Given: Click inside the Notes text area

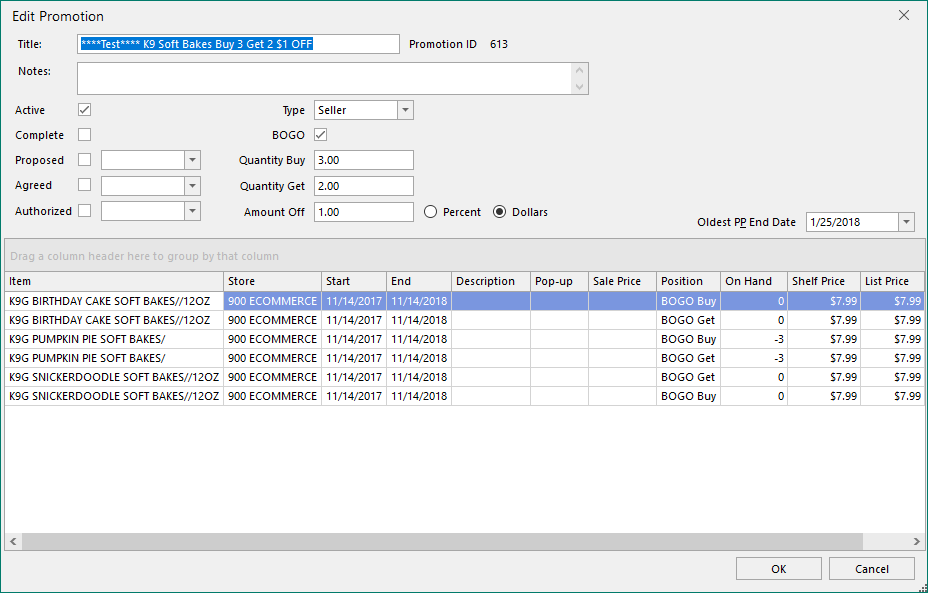Looking at the screenshot, I should coord(324,78).
